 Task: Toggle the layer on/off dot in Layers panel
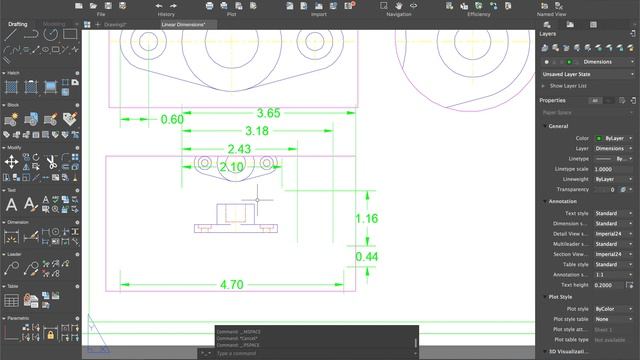tap(547, 62)
